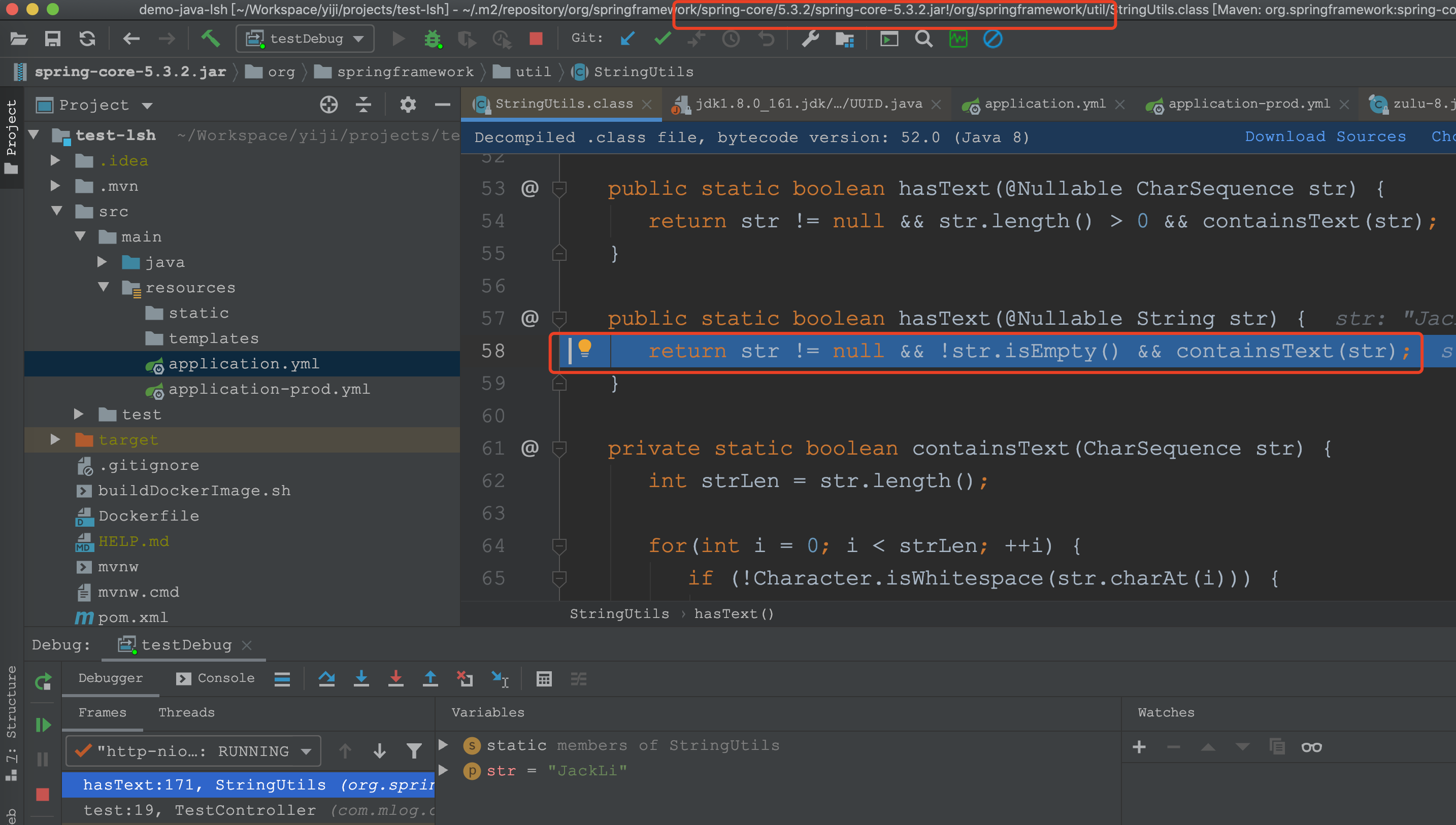
Task: Click Evaluate Expression calculator icon
Action: click(x=544, y=678)
